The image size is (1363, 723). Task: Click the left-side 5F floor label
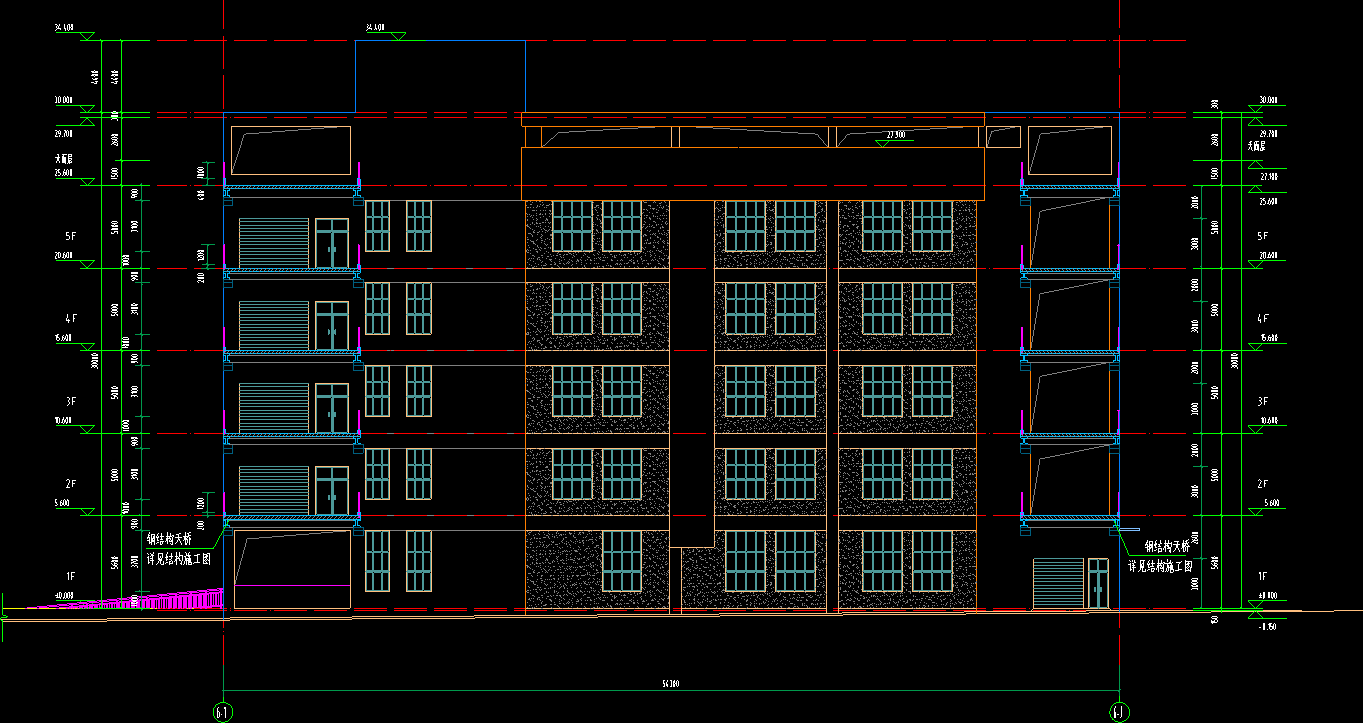pos(70,236)
